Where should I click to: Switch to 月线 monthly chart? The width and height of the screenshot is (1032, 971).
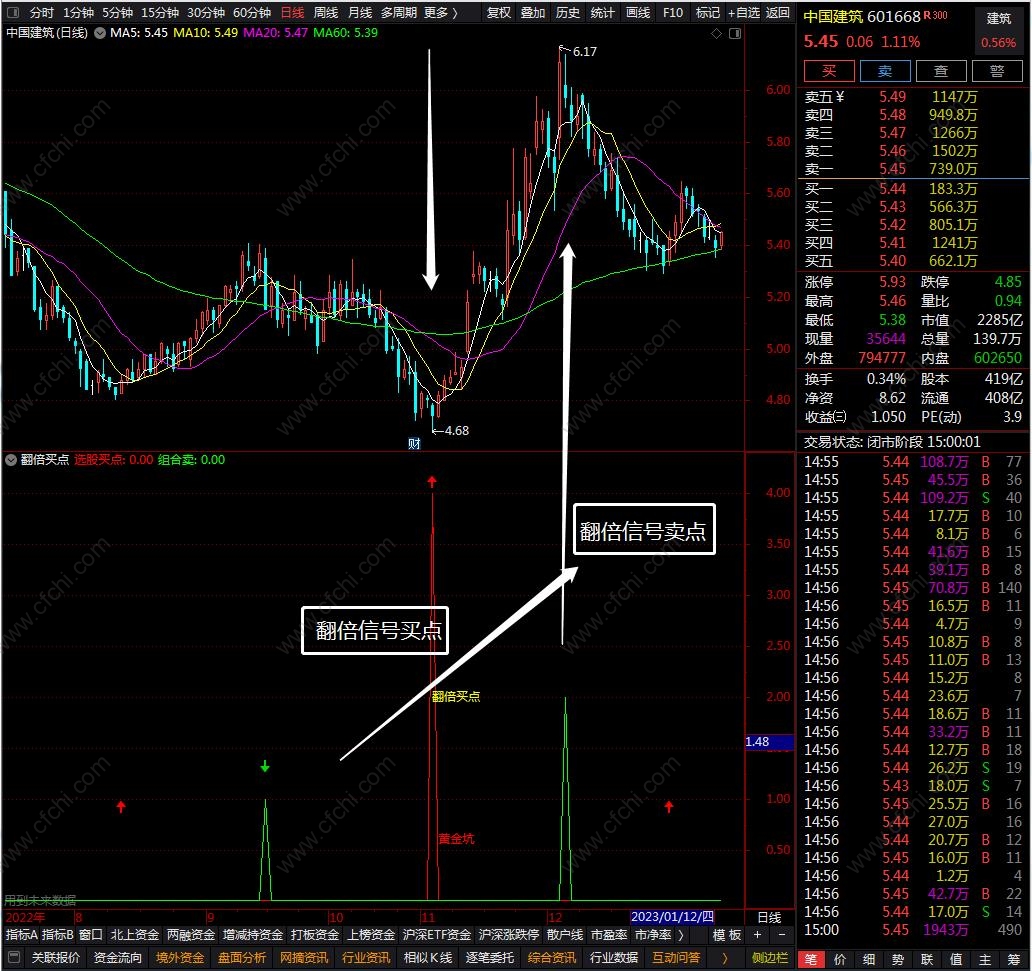click(x=360, y=13)
